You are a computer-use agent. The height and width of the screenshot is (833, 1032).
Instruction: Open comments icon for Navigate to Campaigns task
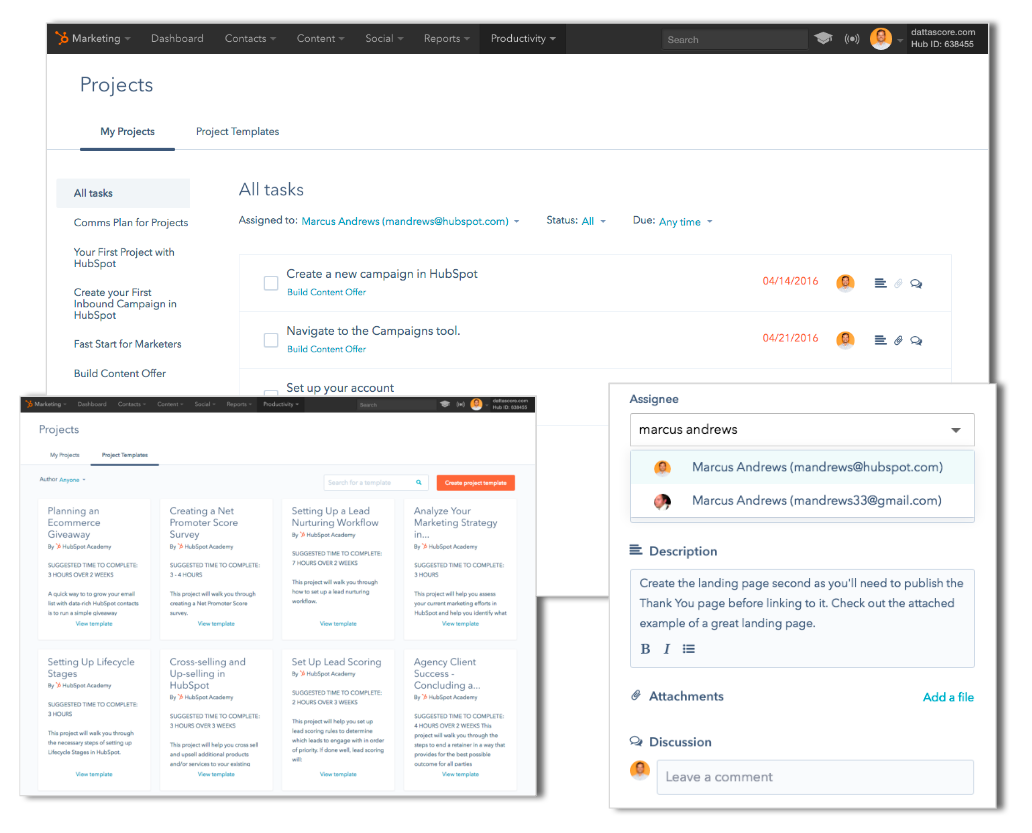click(916, 341)
